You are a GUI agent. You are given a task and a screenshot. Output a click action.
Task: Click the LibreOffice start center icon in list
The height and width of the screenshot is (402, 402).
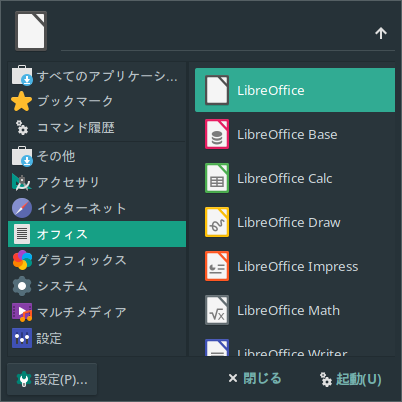click(x=217, y=90)
